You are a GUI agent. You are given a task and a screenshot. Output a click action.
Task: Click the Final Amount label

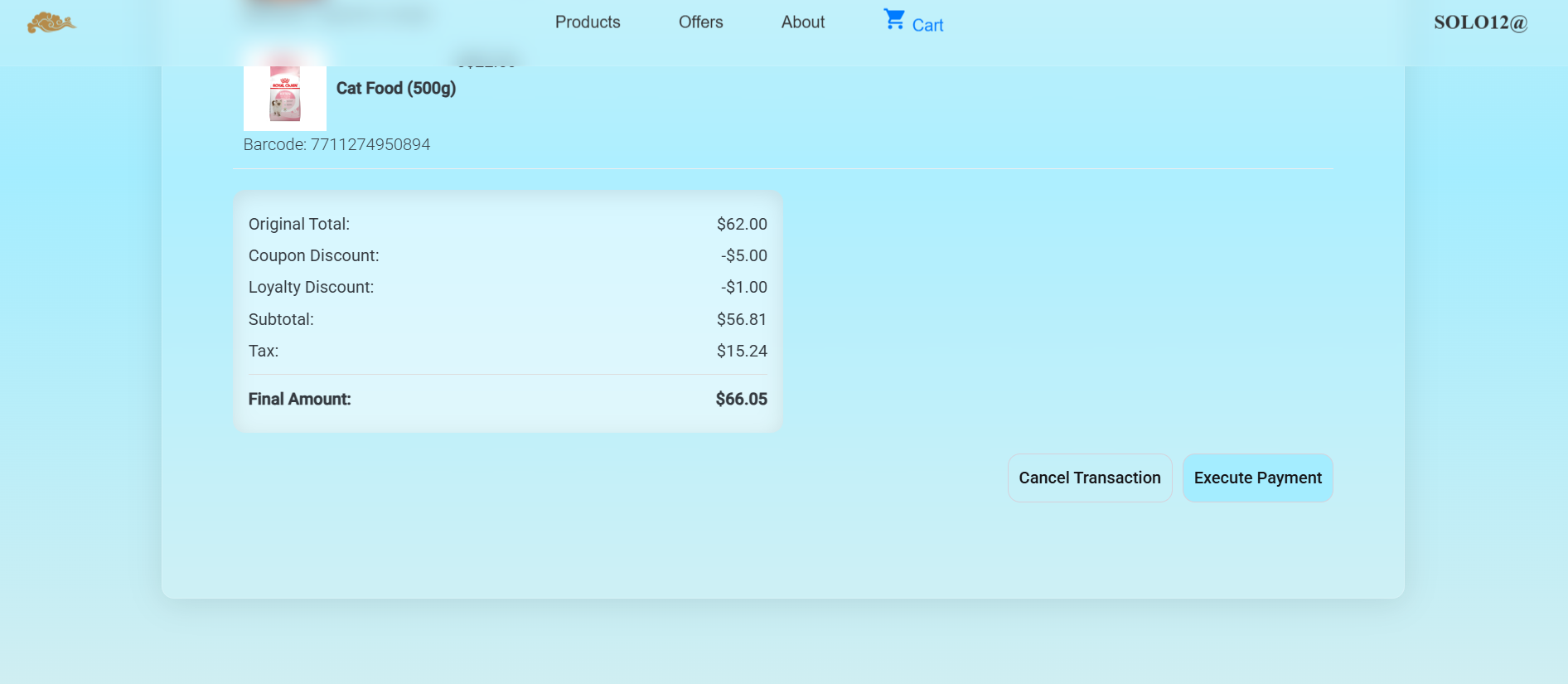click(299, 399)
